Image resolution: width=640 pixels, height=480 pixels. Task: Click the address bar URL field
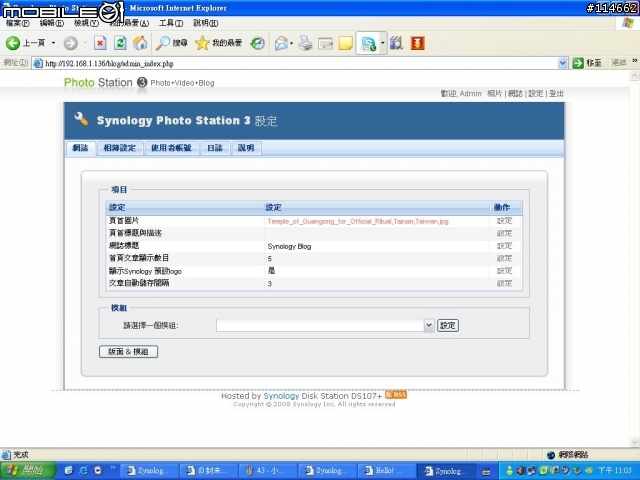[x=300, y=63]
